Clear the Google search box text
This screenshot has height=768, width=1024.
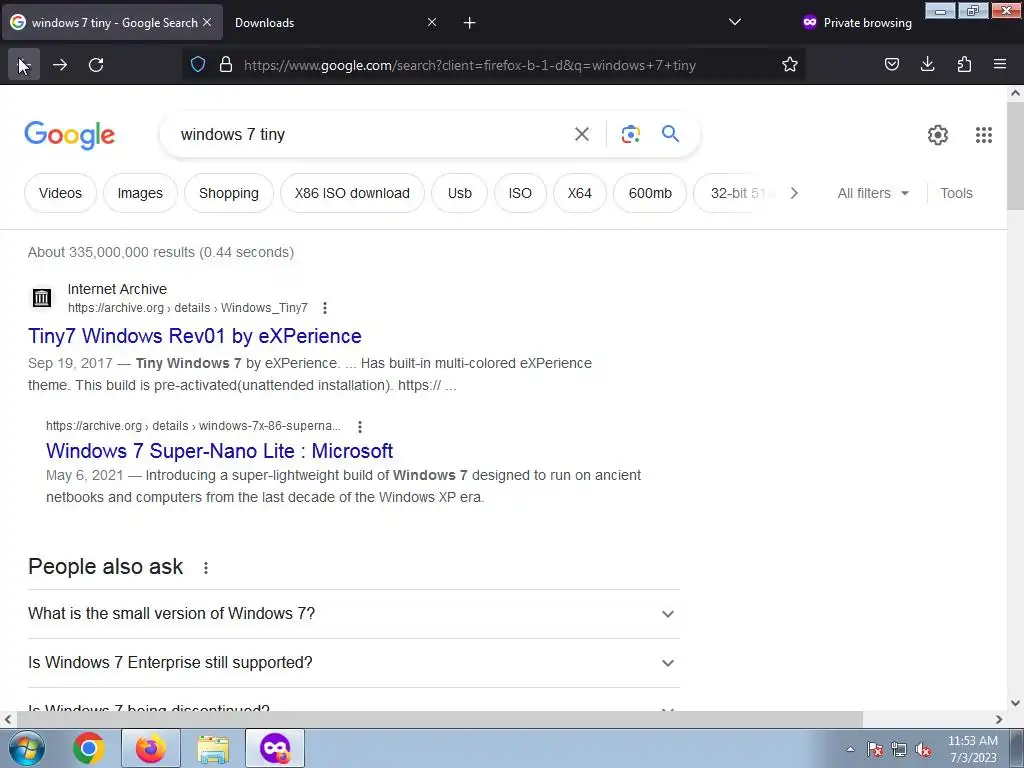tap(582, 135)
